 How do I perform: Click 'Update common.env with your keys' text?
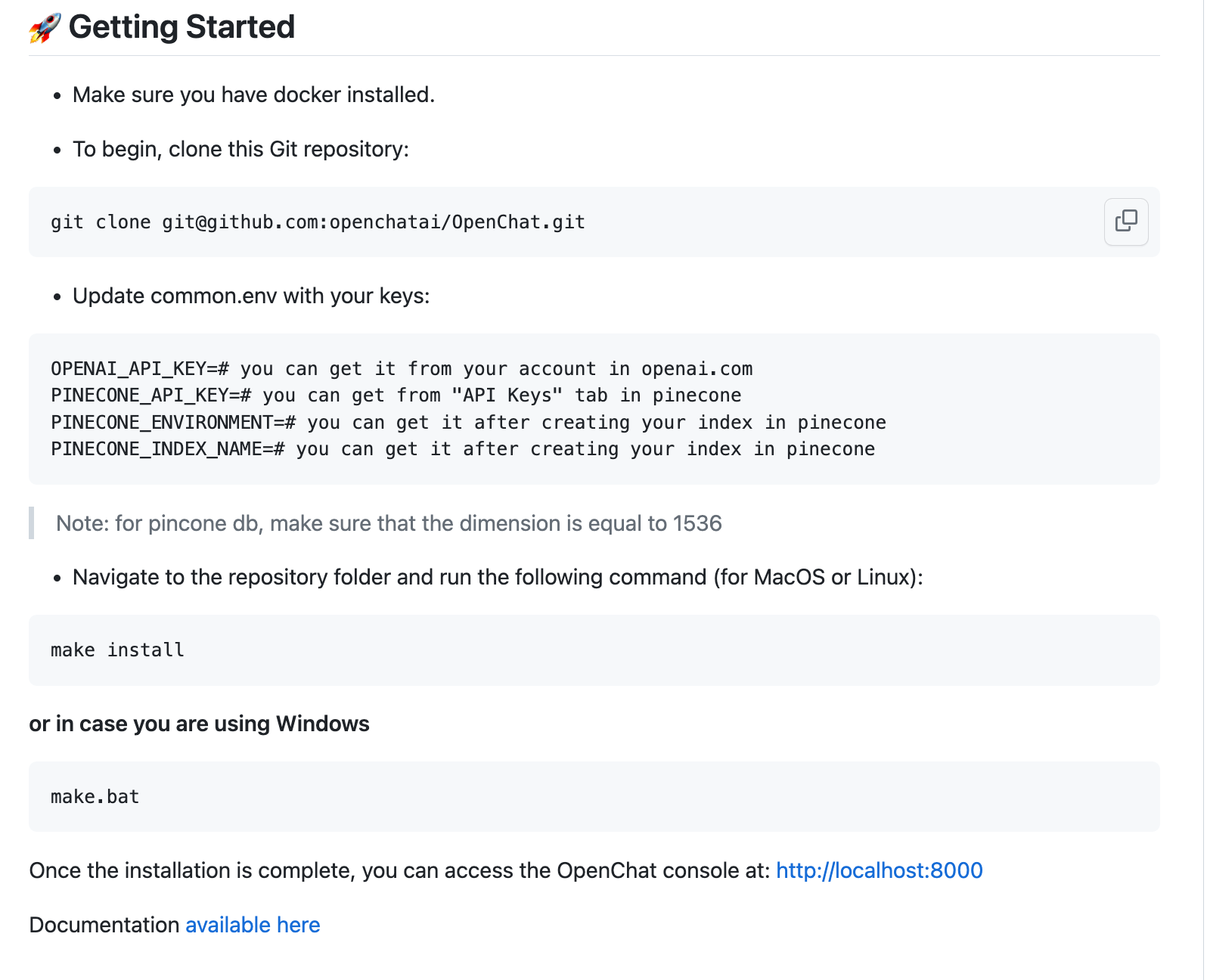[251, 296]
